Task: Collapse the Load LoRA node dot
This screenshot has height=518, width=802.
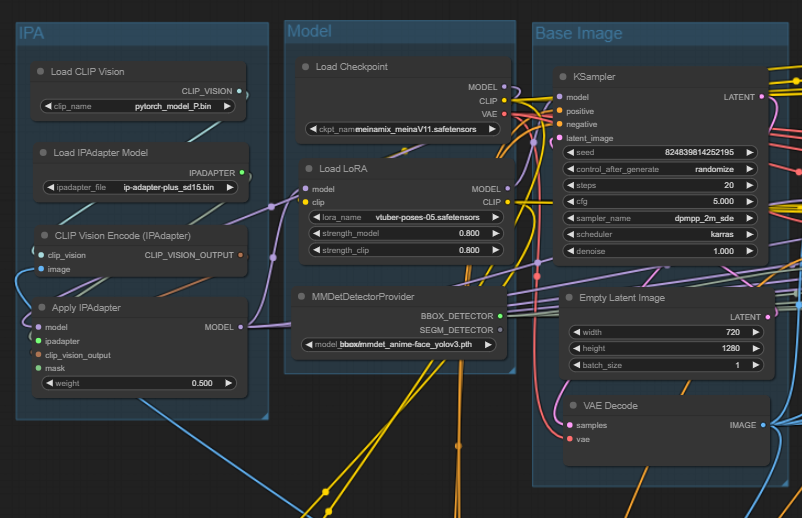Action: 309,168
